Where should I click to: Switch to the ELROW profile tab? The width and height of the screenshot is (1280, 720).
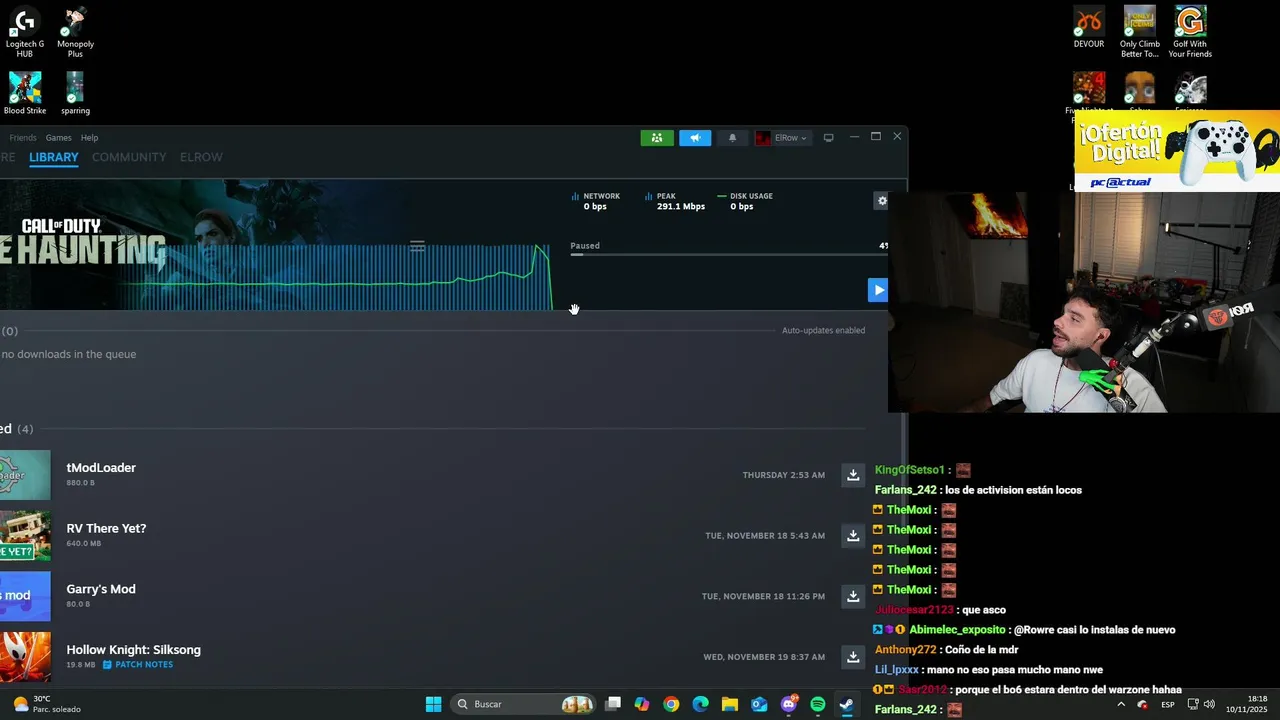point(201,157)
